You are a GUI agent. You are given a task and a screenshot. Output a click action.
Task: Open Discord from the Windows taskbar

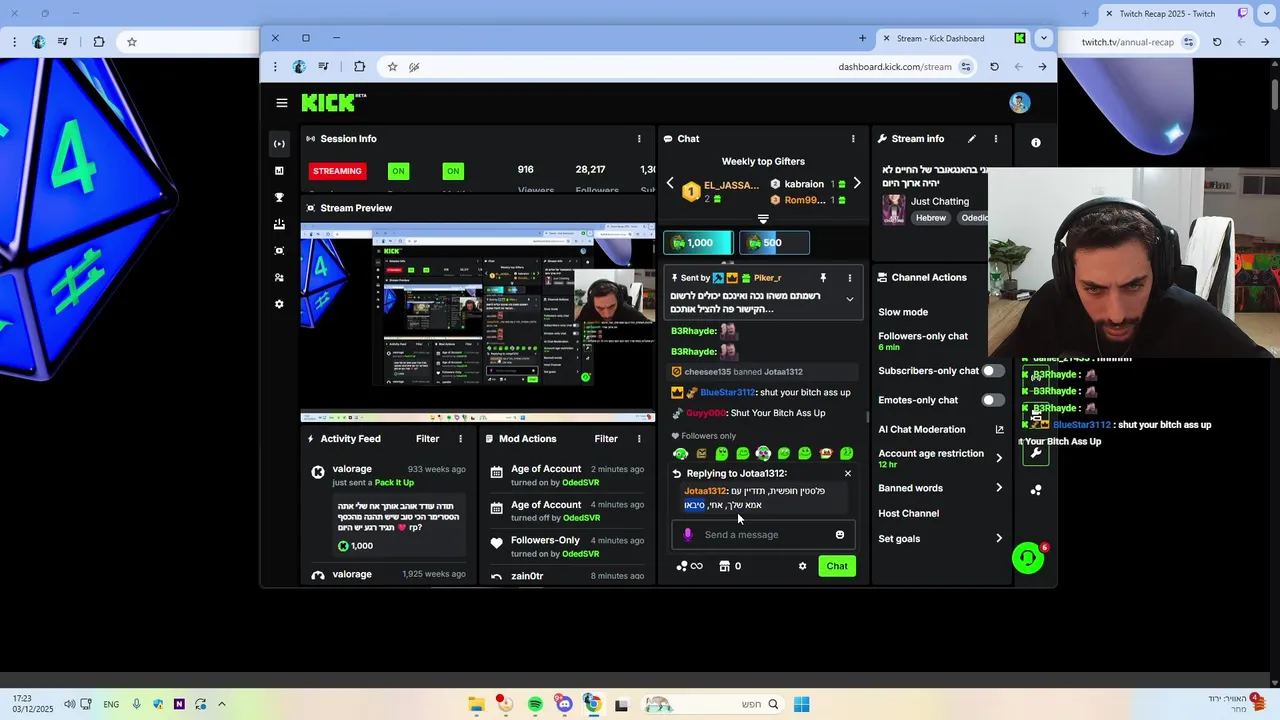pyautogui.click(x=564, y=704)
